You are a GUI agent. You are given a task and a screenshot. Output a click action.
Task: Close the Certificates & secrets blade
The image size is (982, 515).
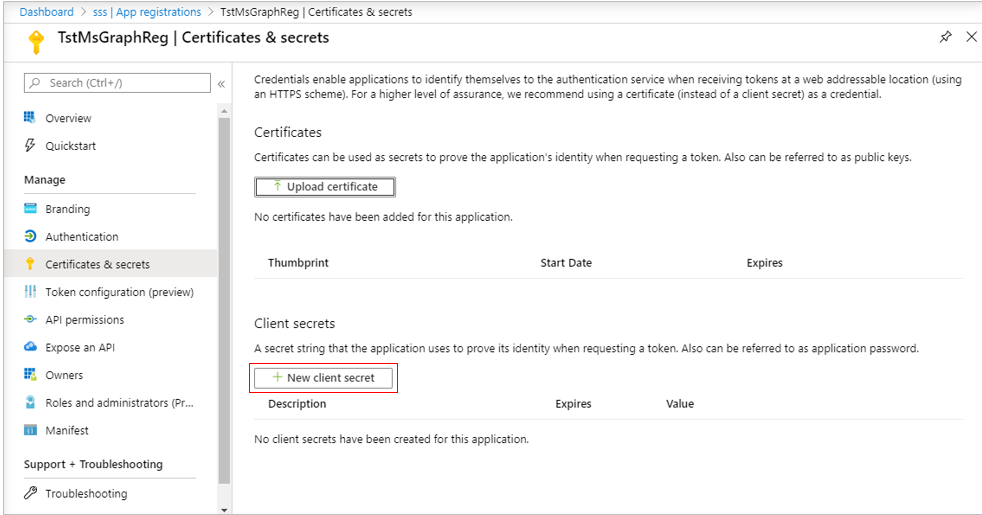coord(971,37)
